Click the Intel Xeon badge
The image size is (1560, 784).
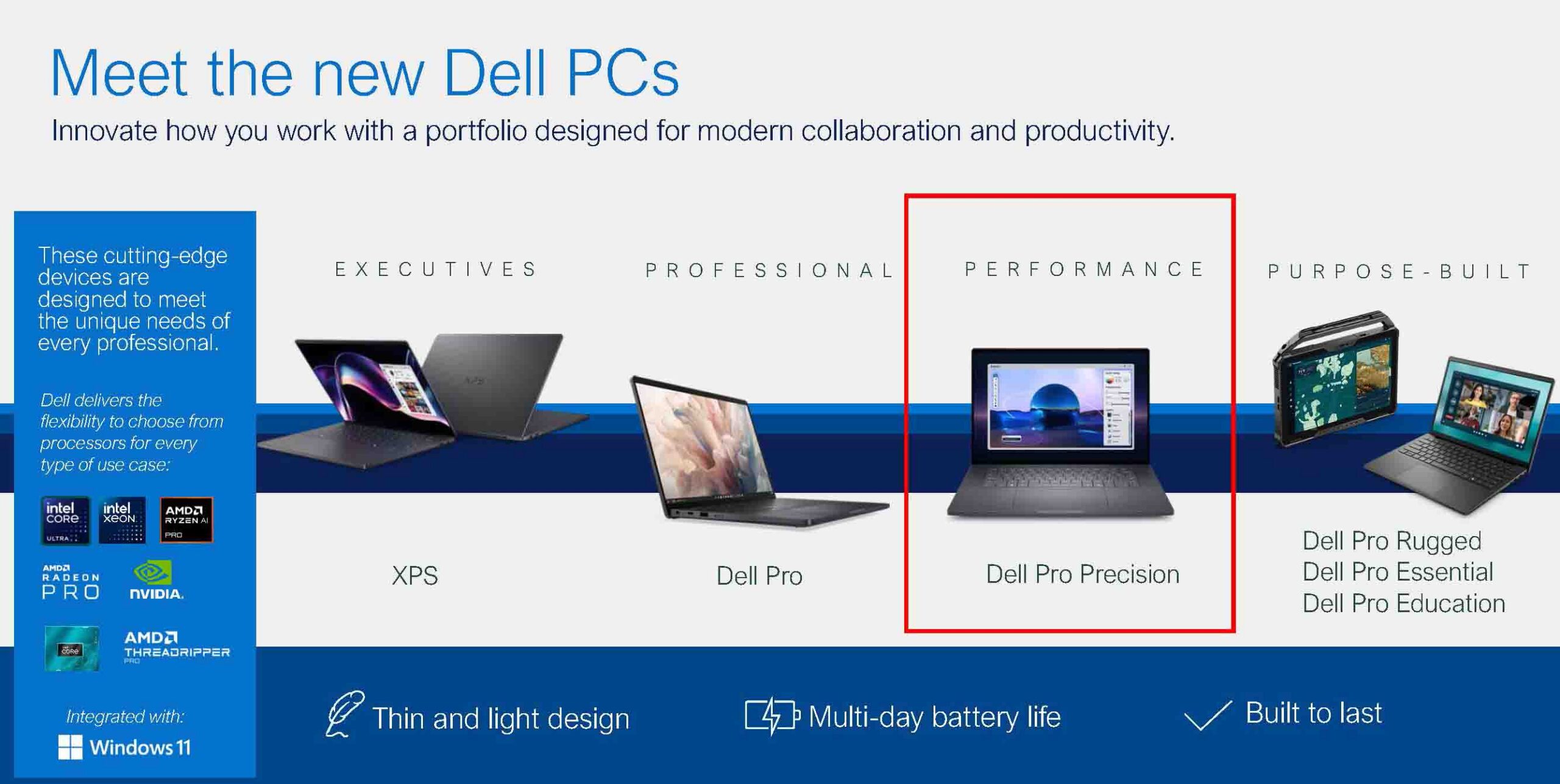coord(122,520)
